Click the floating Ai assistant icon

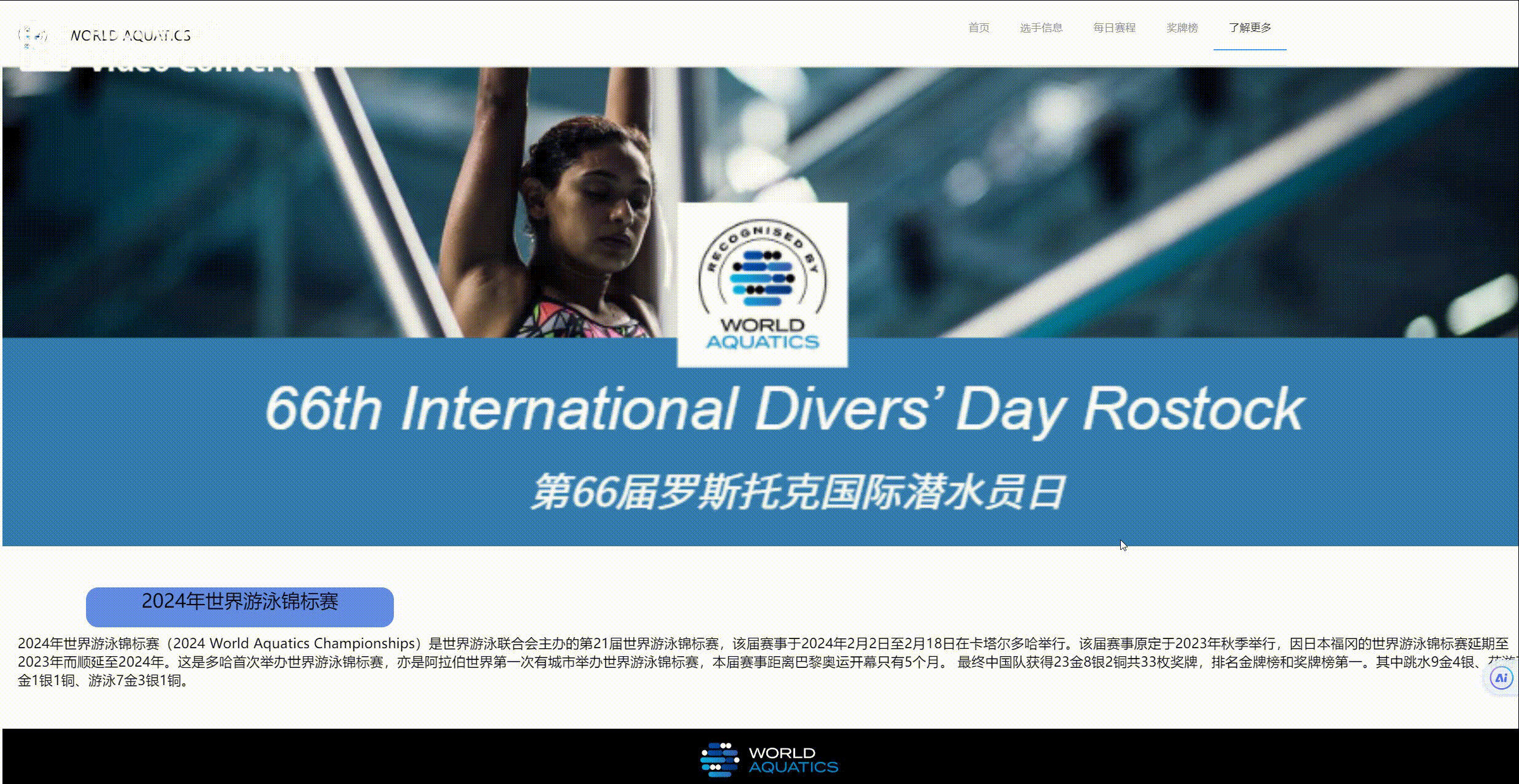click(1501, 678)
